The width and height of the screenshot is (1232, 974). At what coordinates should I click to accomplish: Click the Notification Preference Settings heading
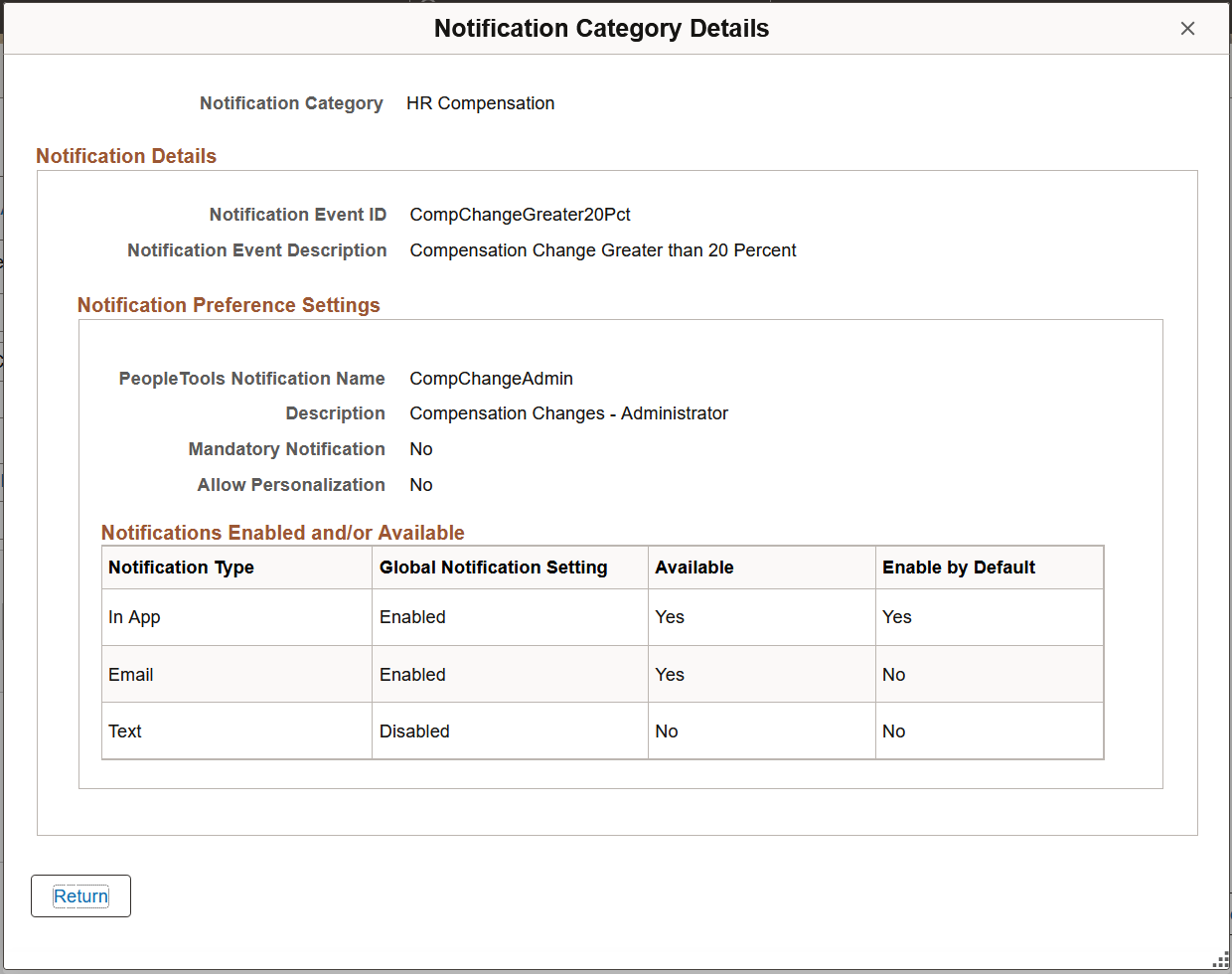pyautogui.click(x=229, y=305)
